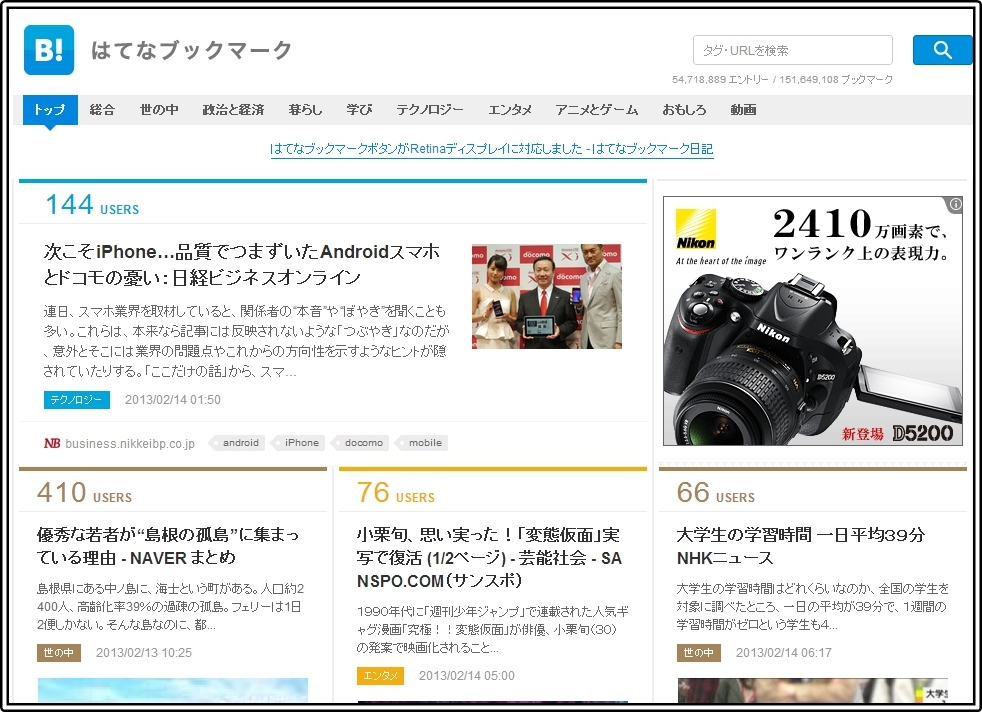This screenshot has width=982, height=712.
Task: Open the 世の中 navigation tab
Action: tap(158, 110)
